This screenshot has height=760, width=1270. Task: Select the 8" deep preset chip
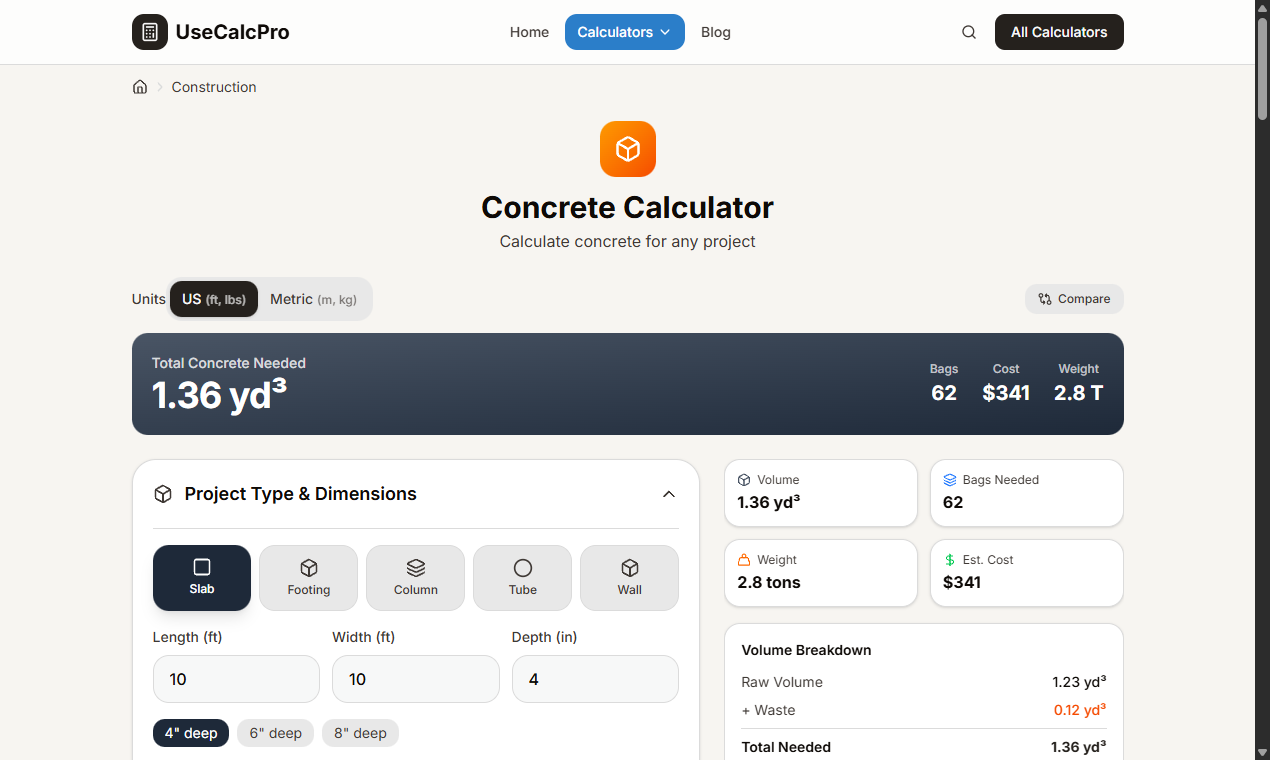tap(360, 733)
